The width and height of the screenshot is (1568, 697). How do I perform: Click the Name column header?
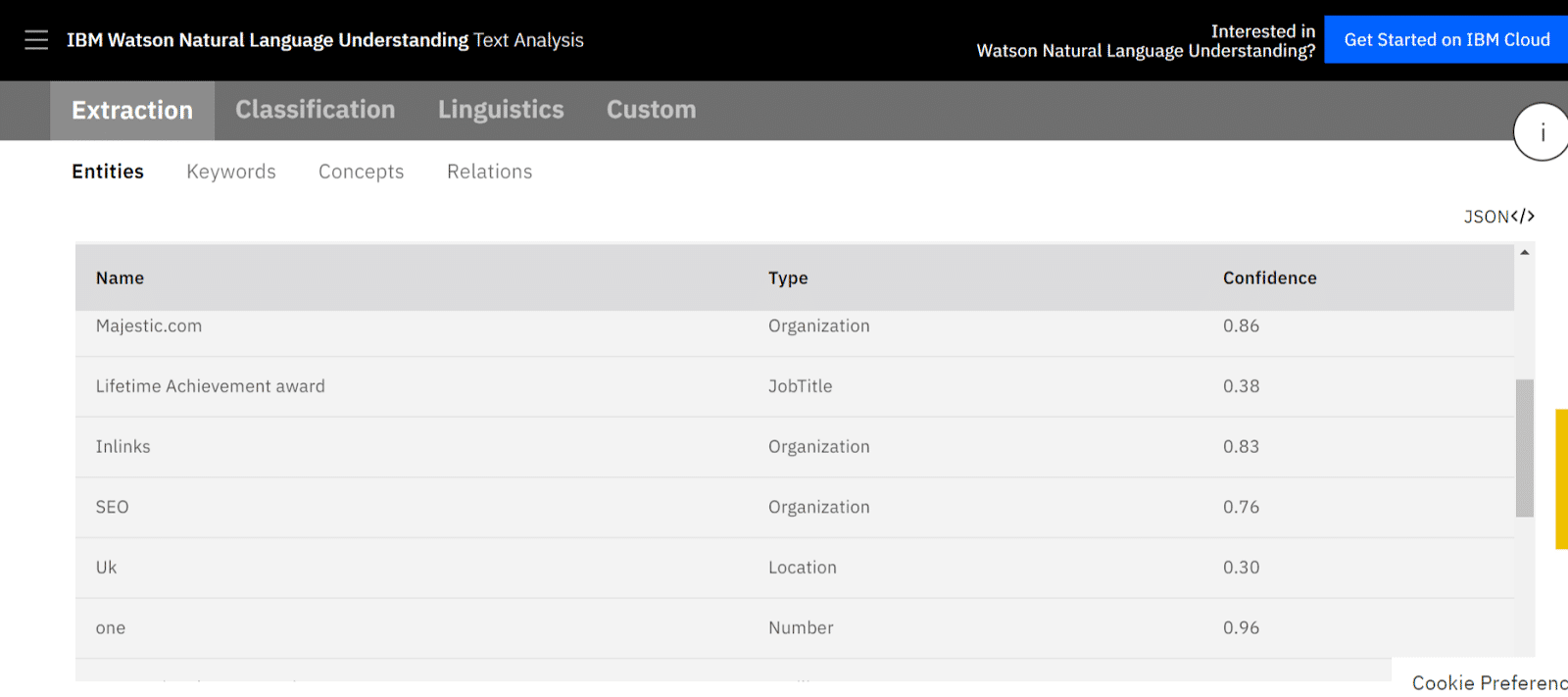pos(120,278)
